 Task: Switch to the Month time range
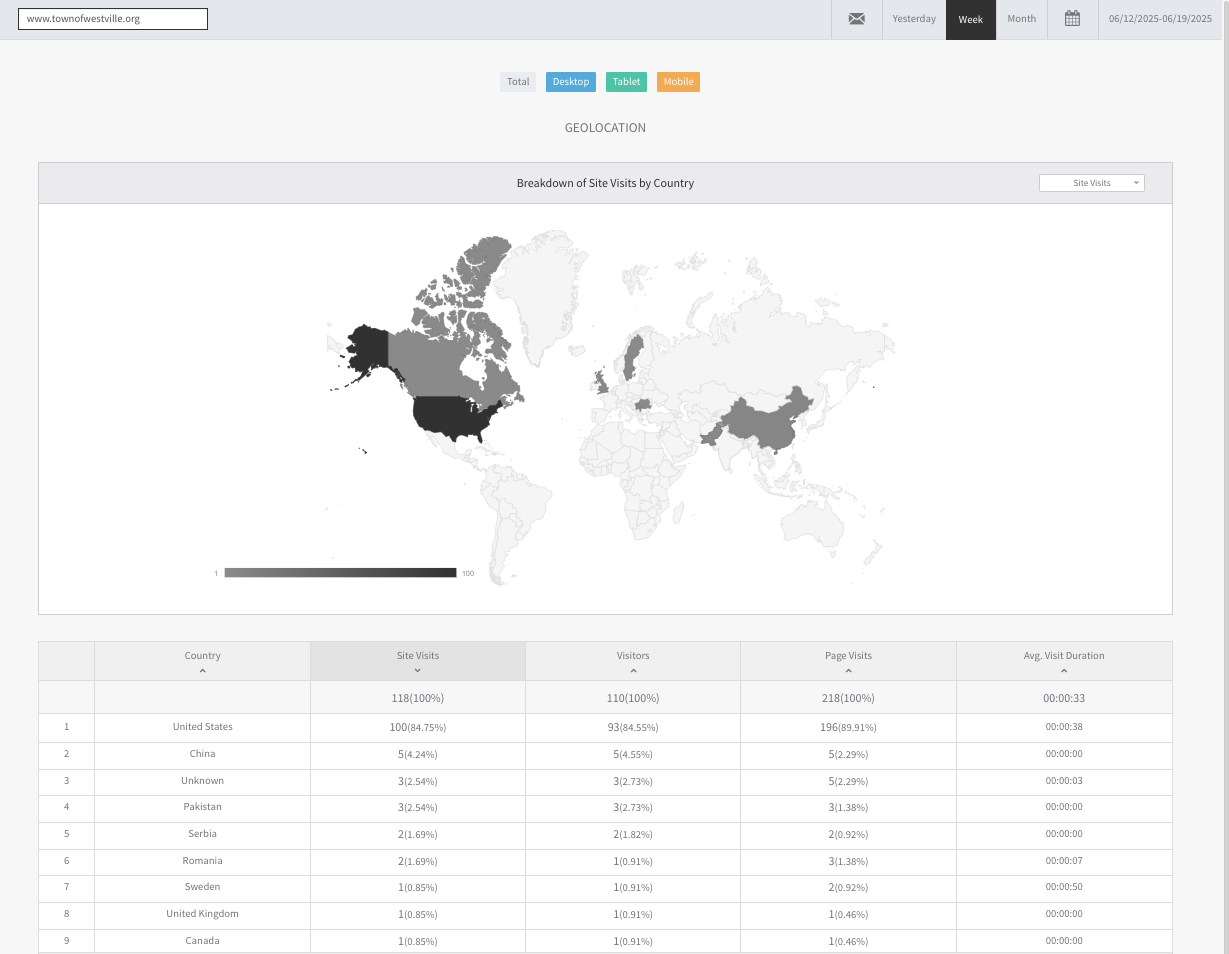1021,19
